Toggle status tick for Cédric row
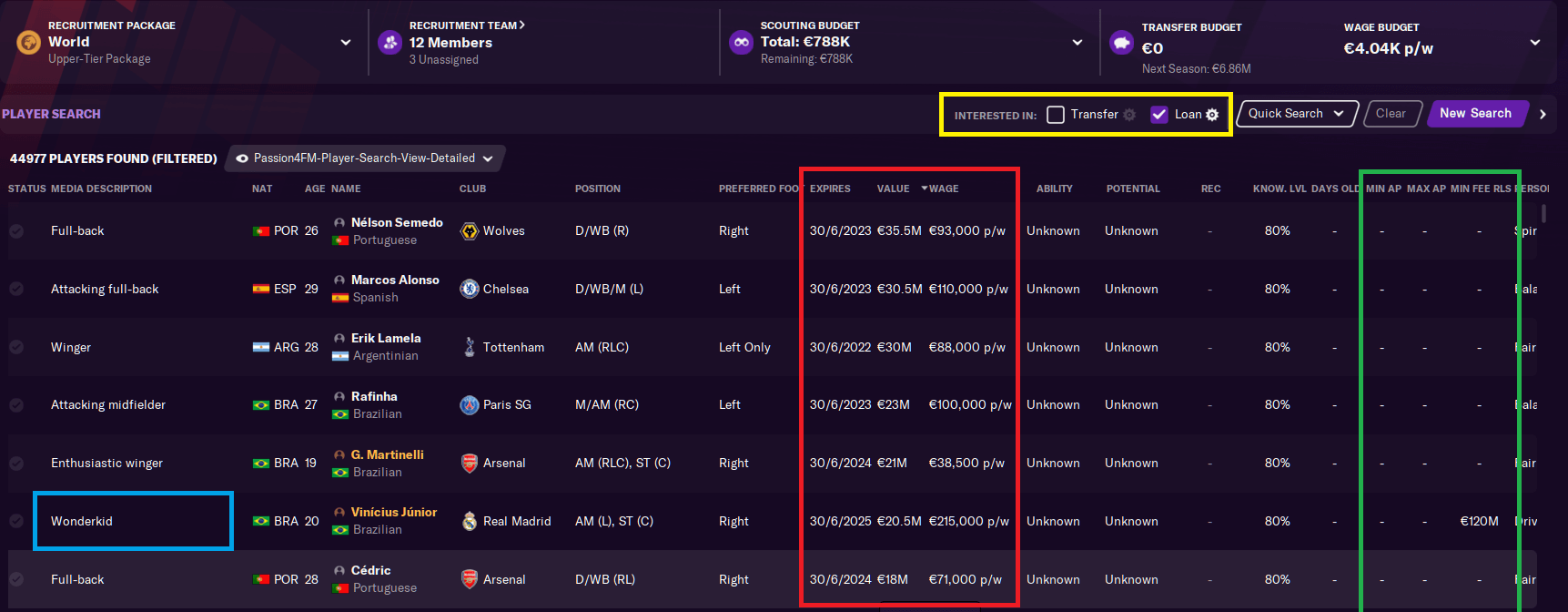 [x=16, y=579]
